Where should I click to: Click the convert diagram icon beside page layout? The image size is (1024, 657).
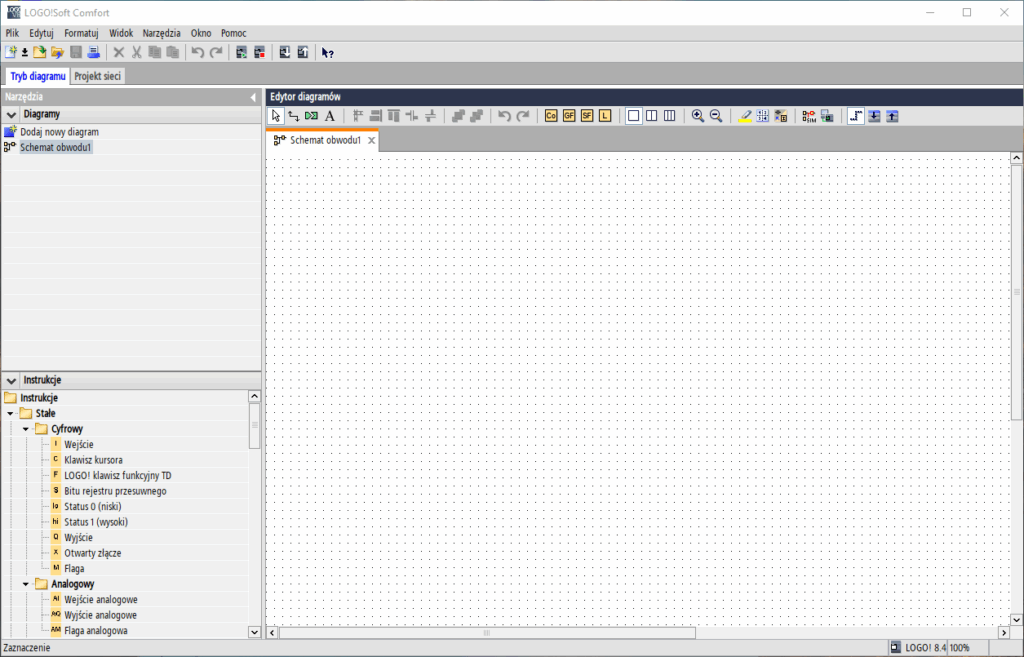coord(781,116)
